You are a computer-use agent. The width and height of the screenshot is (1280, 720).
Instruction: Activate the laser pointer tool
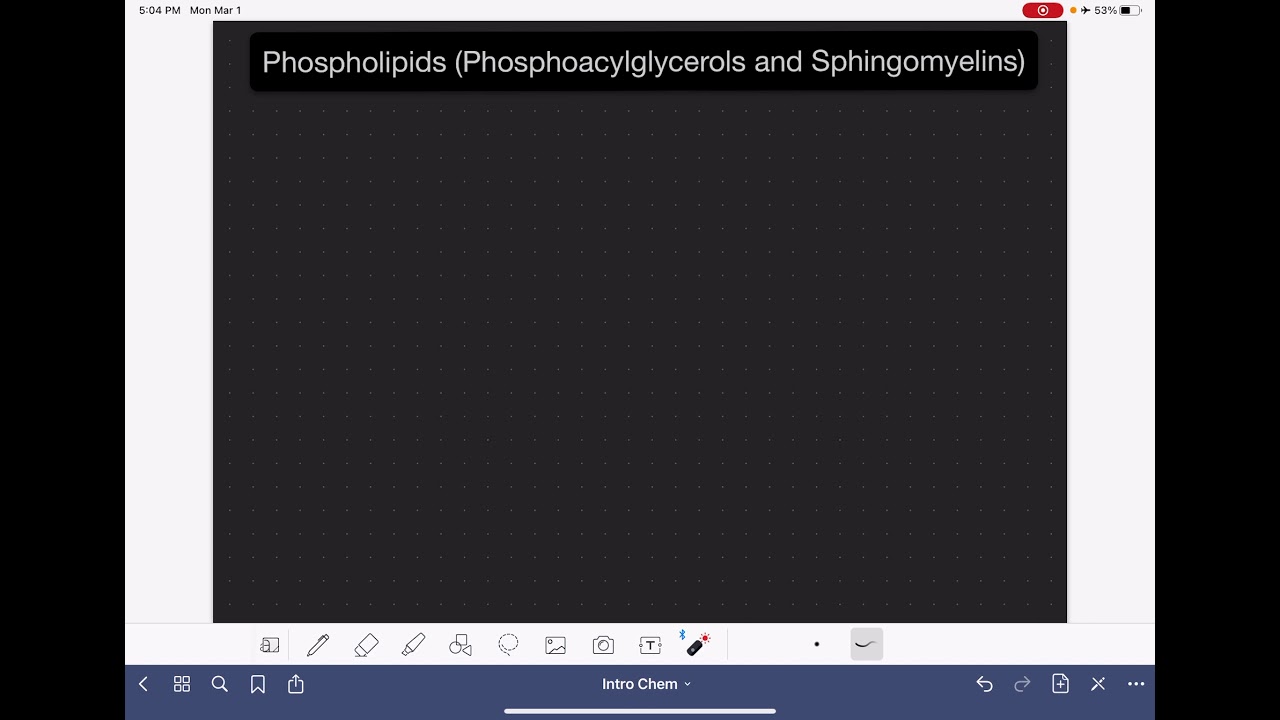[x=698, y=644]
